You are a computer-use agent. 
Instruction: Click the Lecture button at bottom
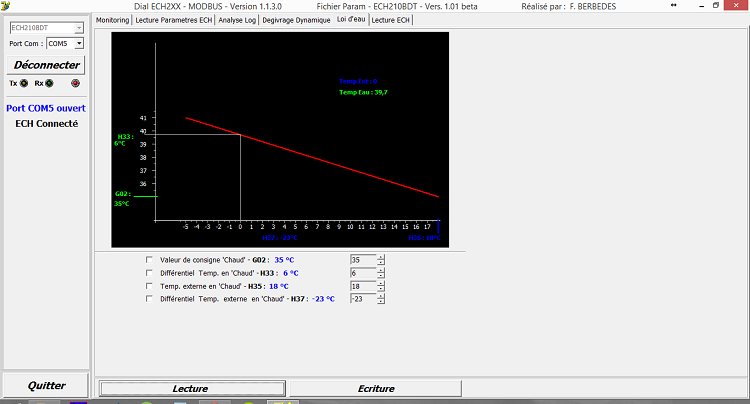pos(190,388)
